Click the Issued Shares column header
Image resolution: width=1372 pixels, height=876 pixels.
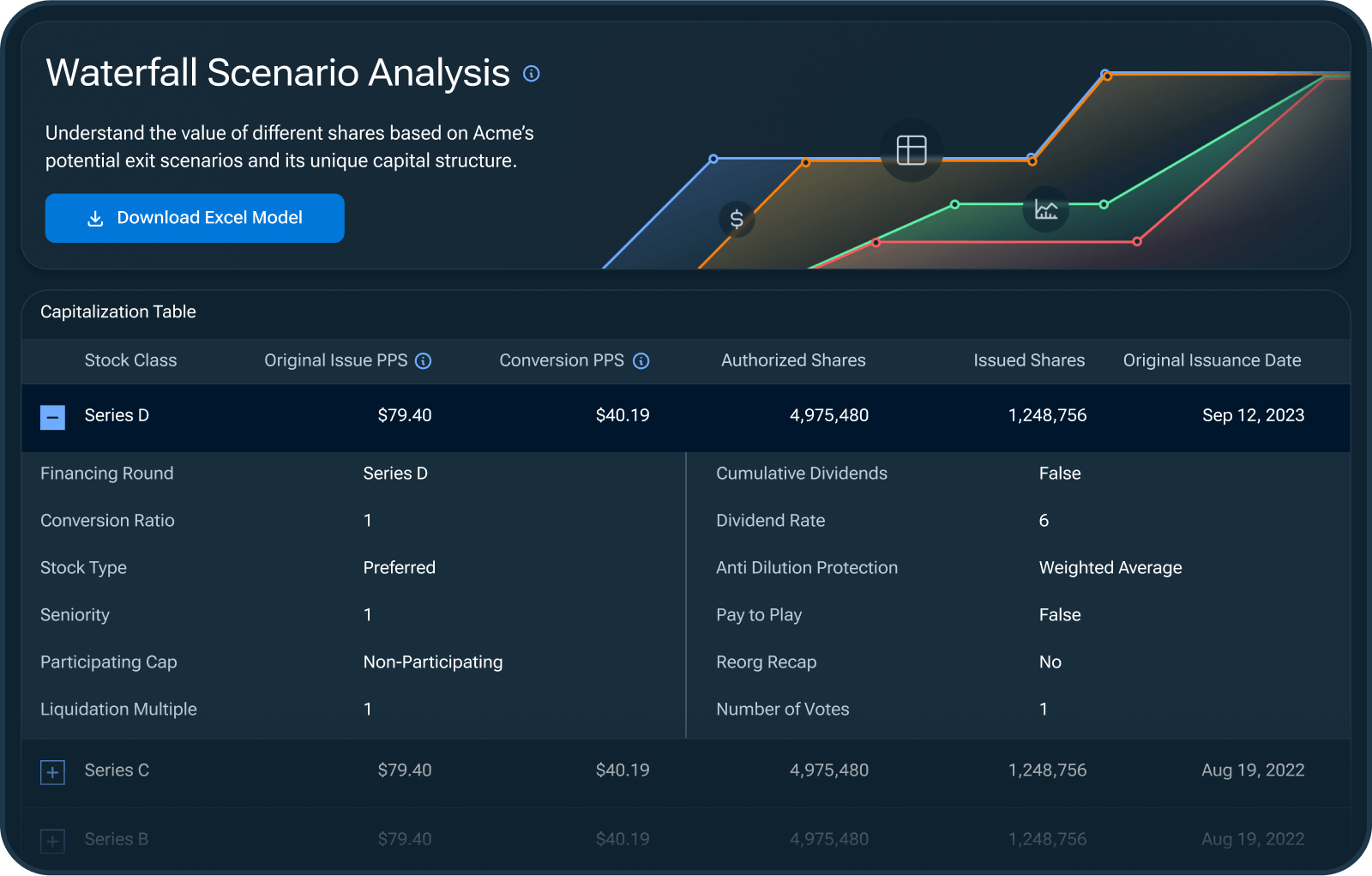point(1029,360)
